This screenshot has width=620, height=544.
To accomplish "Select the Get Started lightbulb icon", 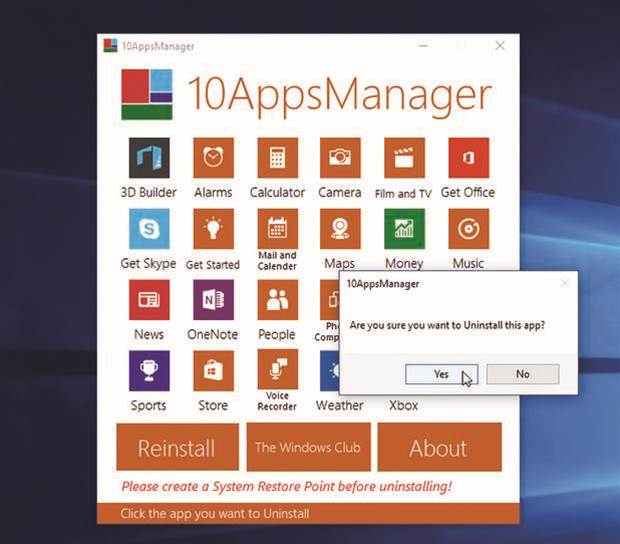I will pyautogui.click(x=213, y=229).
